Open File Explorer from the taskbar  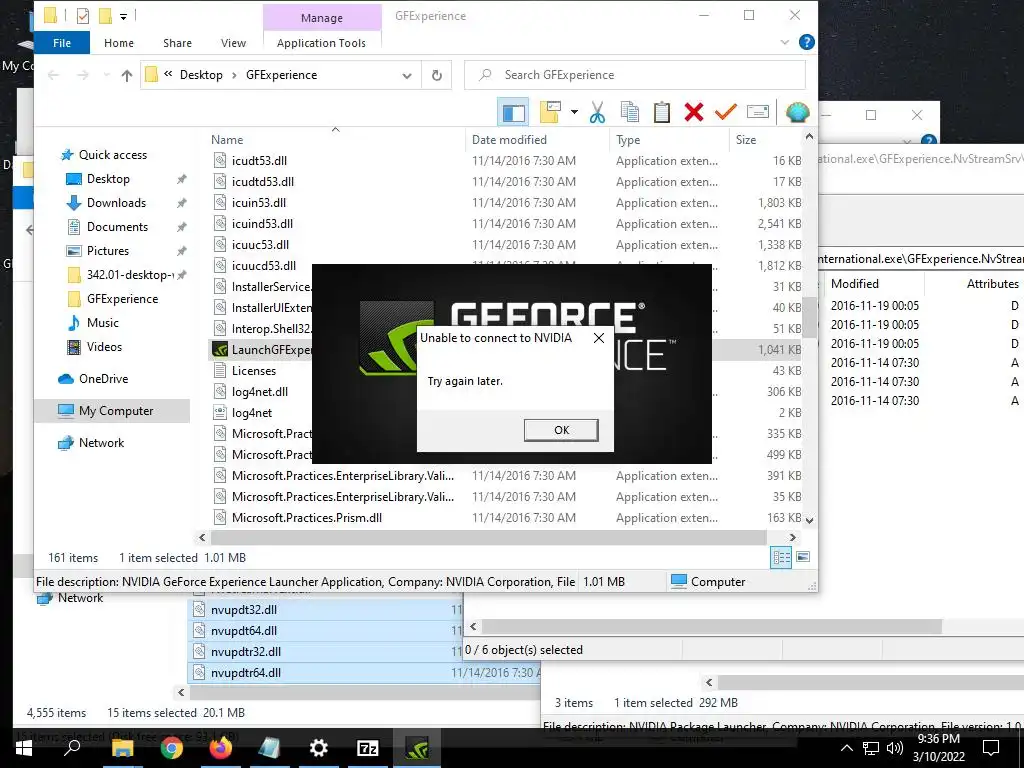(x=123, y=748)
